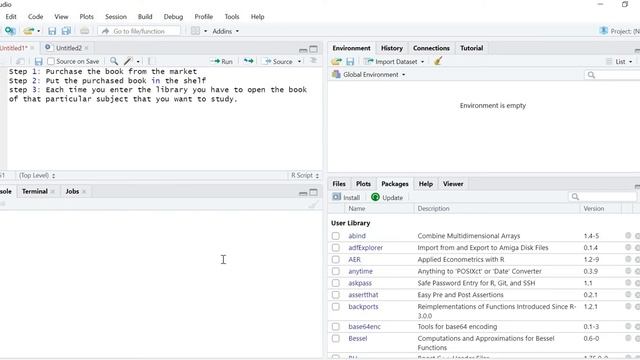The height and width of the screenshot is (360, 640).
Task: Check the abind package checkbox
Action: pos(336,236)
